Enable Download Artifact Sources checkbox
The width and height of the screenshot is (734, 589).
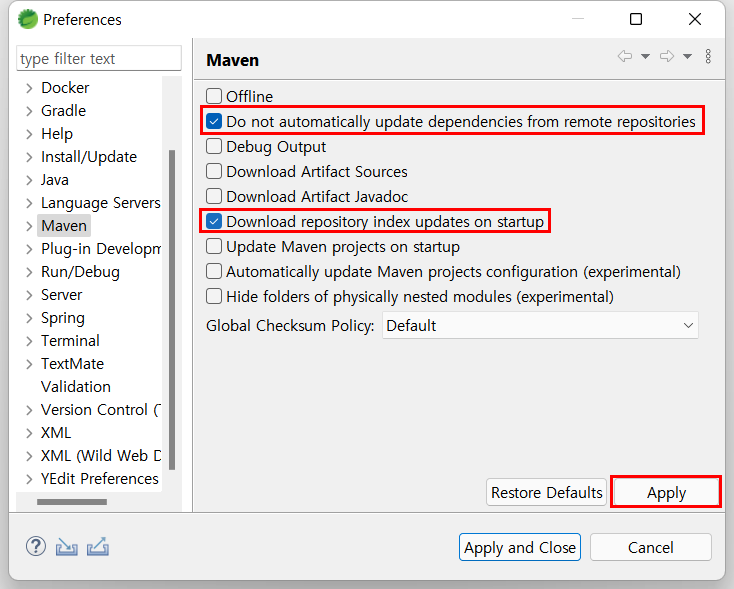click(214, 171)
